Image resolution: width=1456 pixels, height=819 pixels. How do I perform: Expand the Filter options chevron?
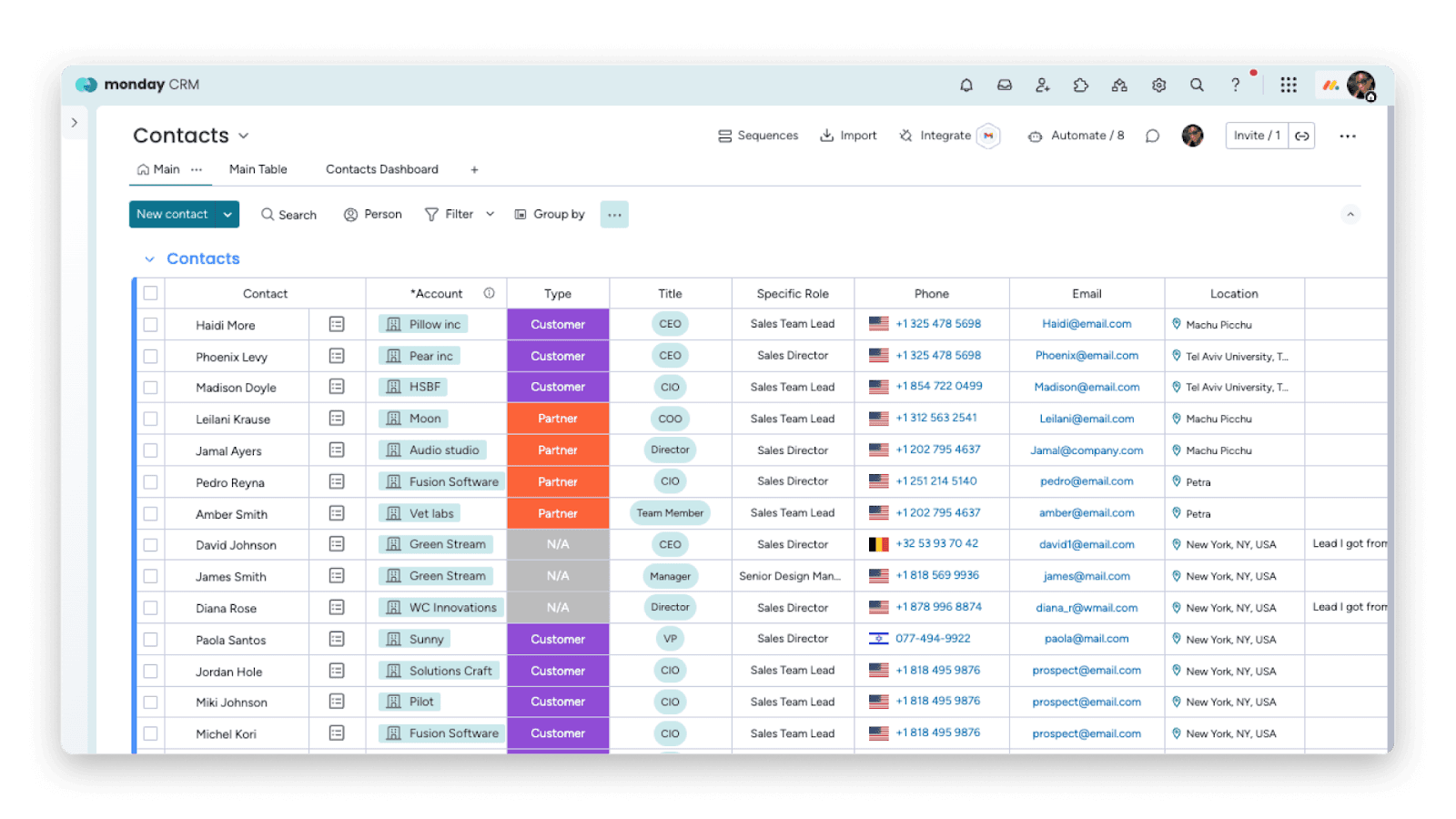[490, 215]
